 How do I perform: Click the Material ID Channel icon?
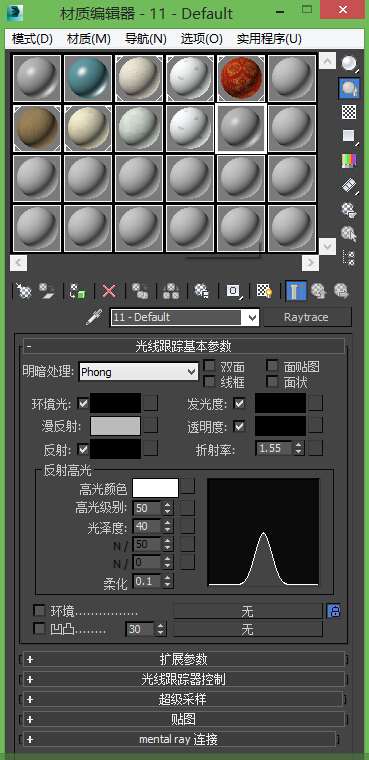point(234,291)
